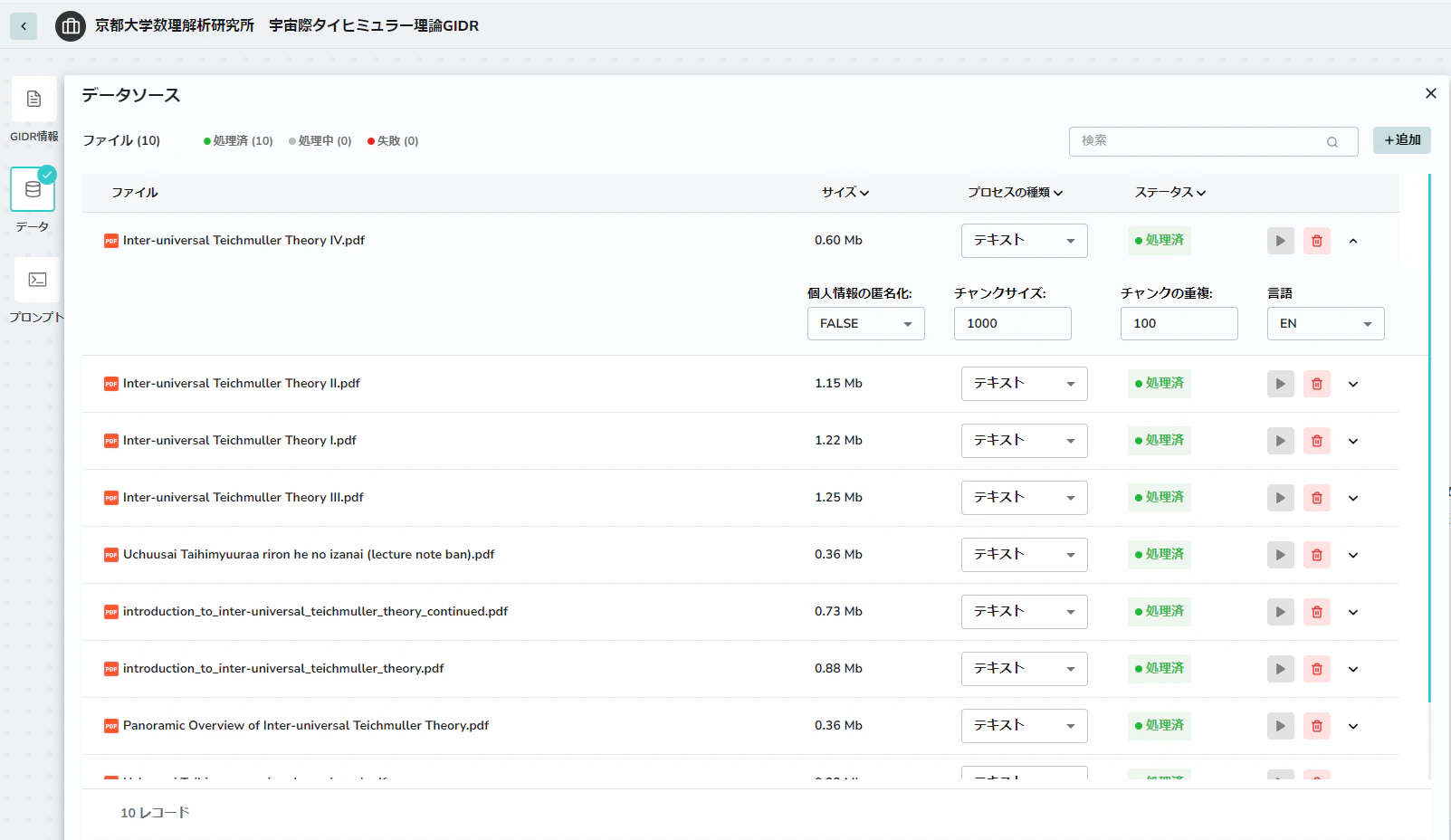Screen dimensions: 1451x840
Task: Open the GIDR情報 document icon
Action: [34, 99]
